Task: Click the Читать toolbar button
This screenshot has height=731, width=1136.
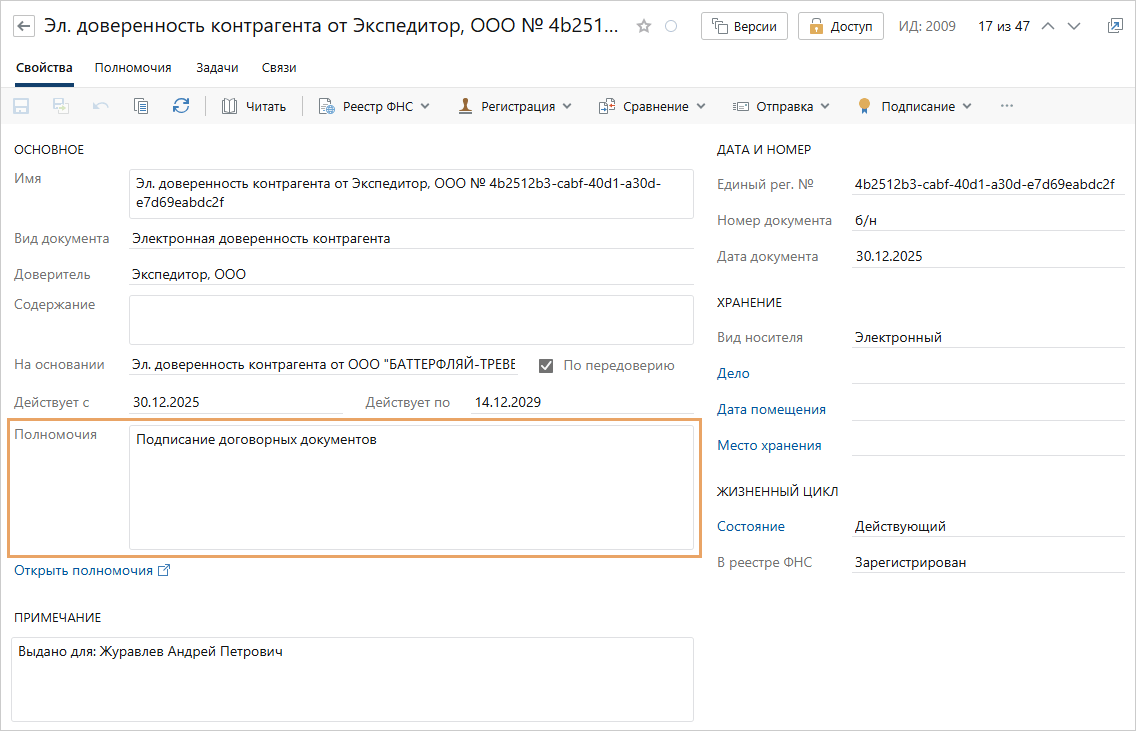Action: pos(254,106)
